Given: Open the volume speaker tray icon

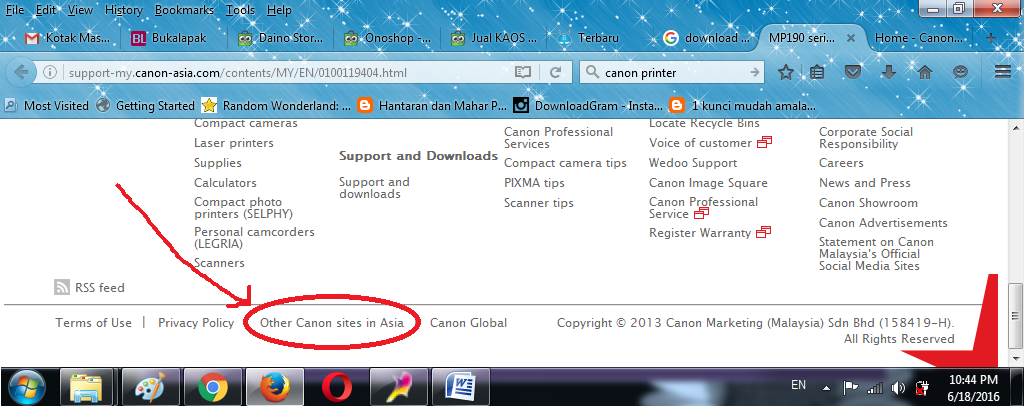Looking at the screenshot, I should (898, 388).
